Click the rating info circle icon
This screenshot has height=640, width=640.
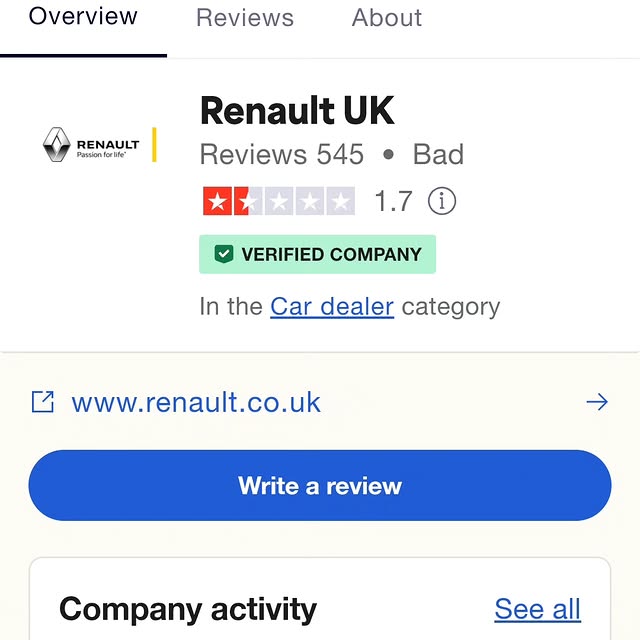[442, 201]
